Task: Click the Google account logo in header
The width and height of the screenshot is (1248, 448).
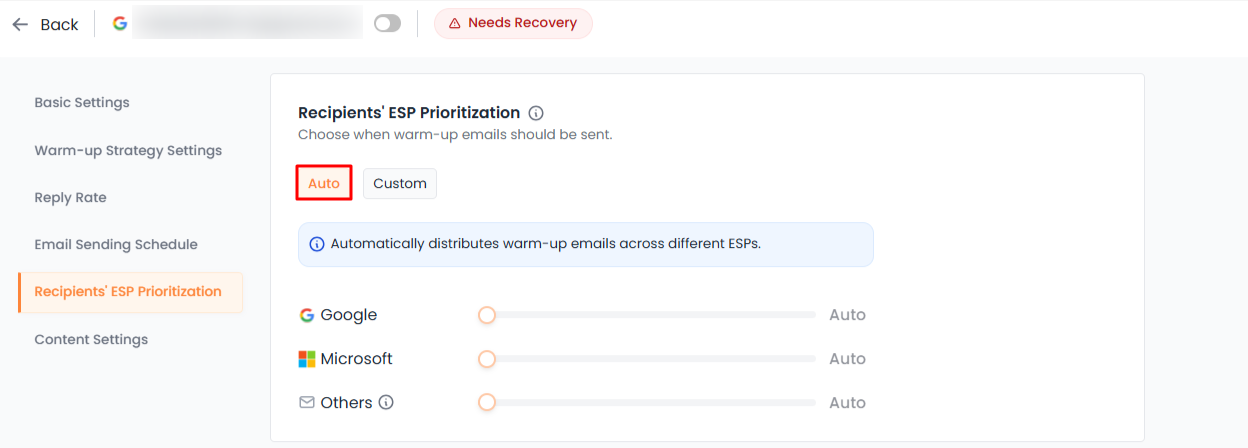Action: [x=120, y=23]
